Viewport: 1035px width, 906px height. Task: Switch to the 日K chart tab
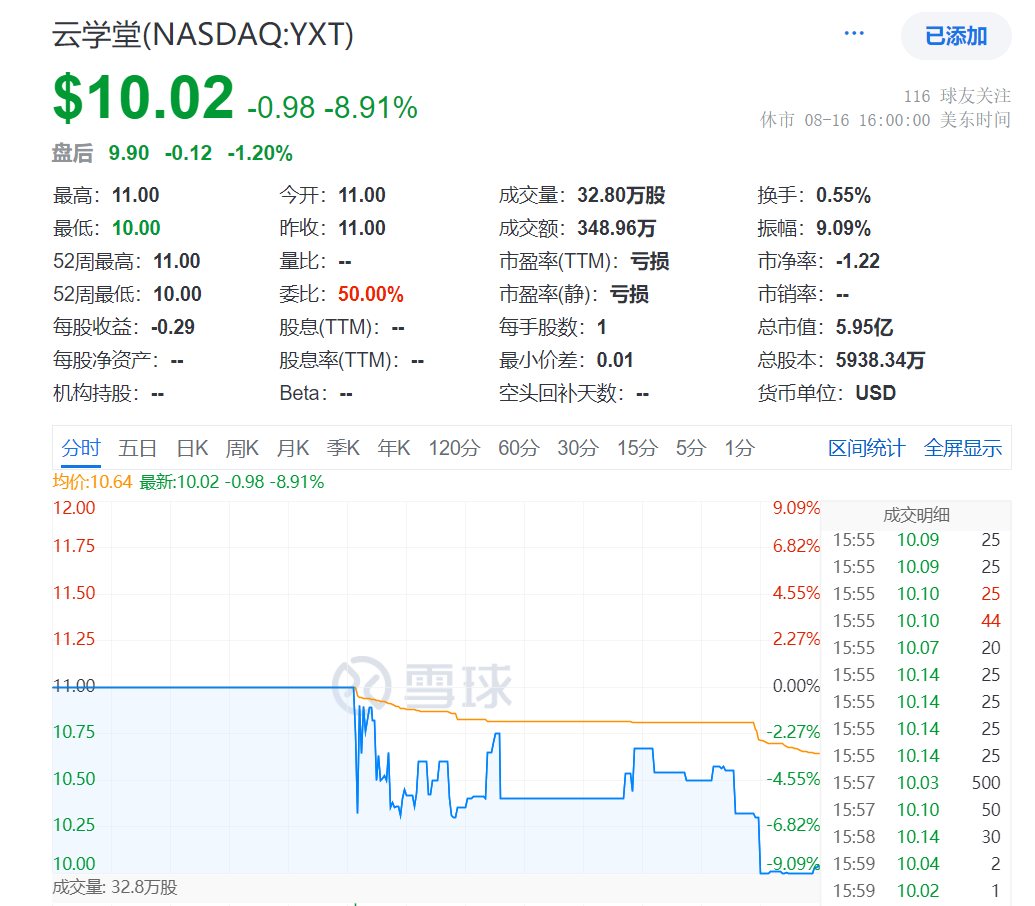click(x=192, y=448)
